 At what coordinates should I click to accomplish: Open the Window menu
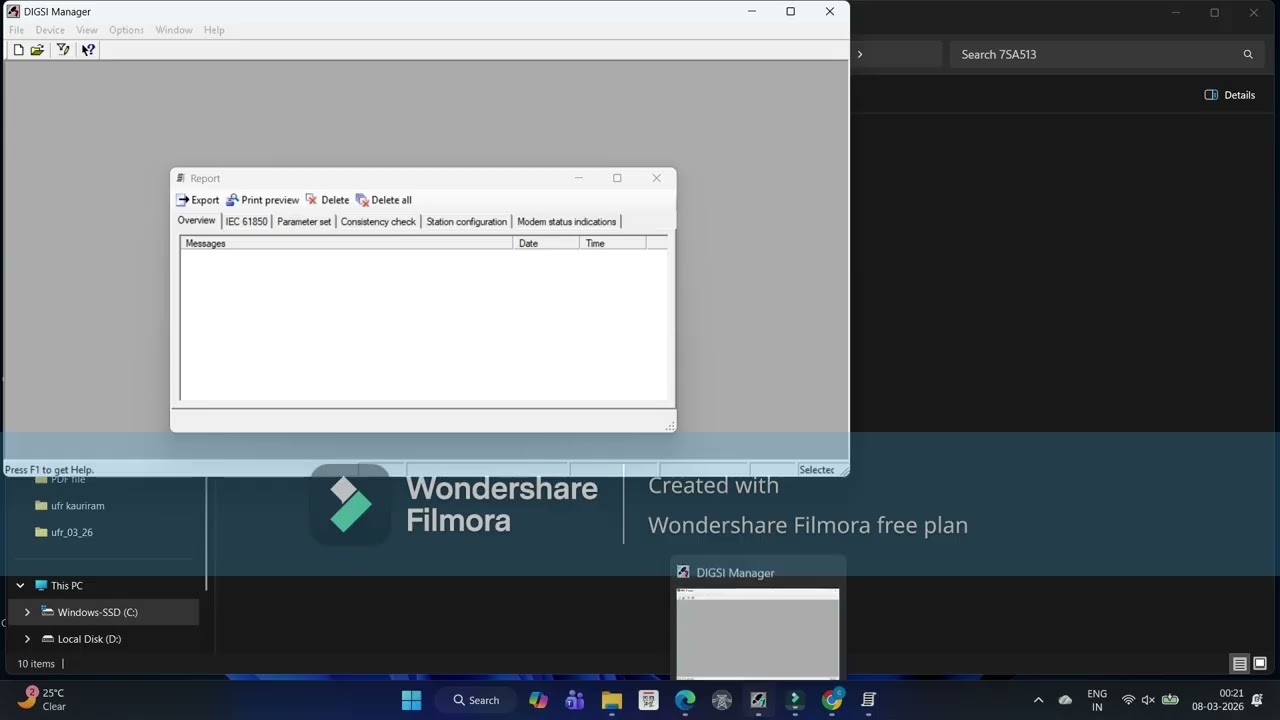(x=174, y=30)
